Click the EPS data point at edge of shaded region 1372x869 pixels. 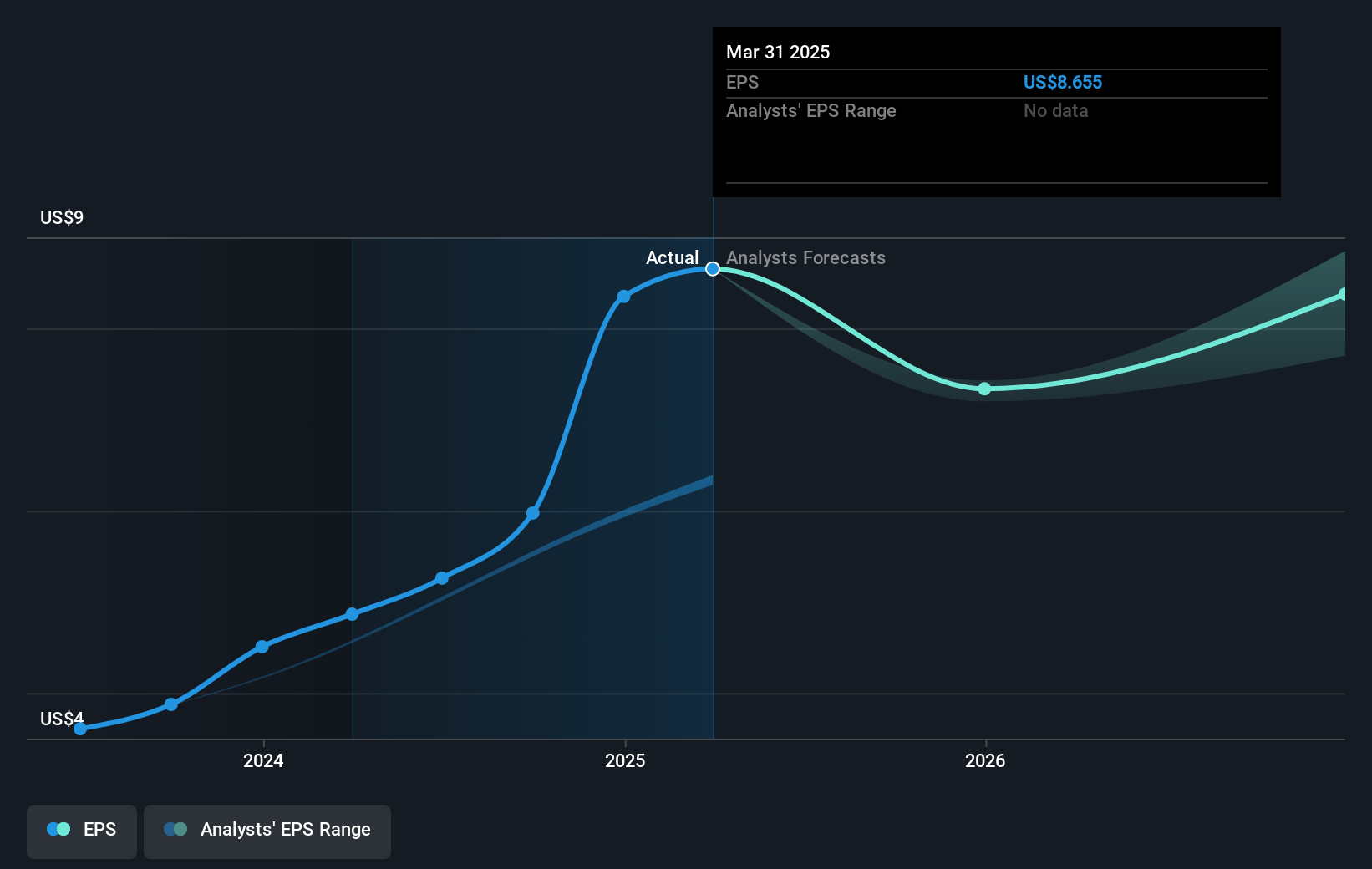point(352,614)
